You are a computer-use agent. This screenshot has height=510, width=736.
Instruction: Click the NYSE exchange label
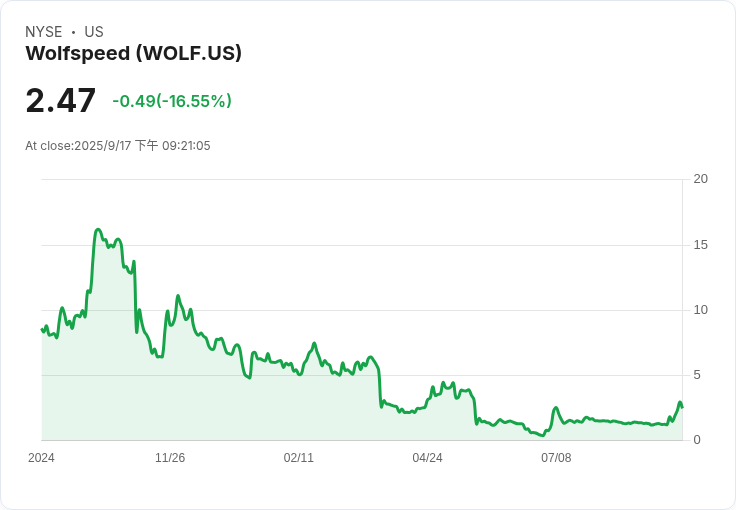[x=44, y=32]
